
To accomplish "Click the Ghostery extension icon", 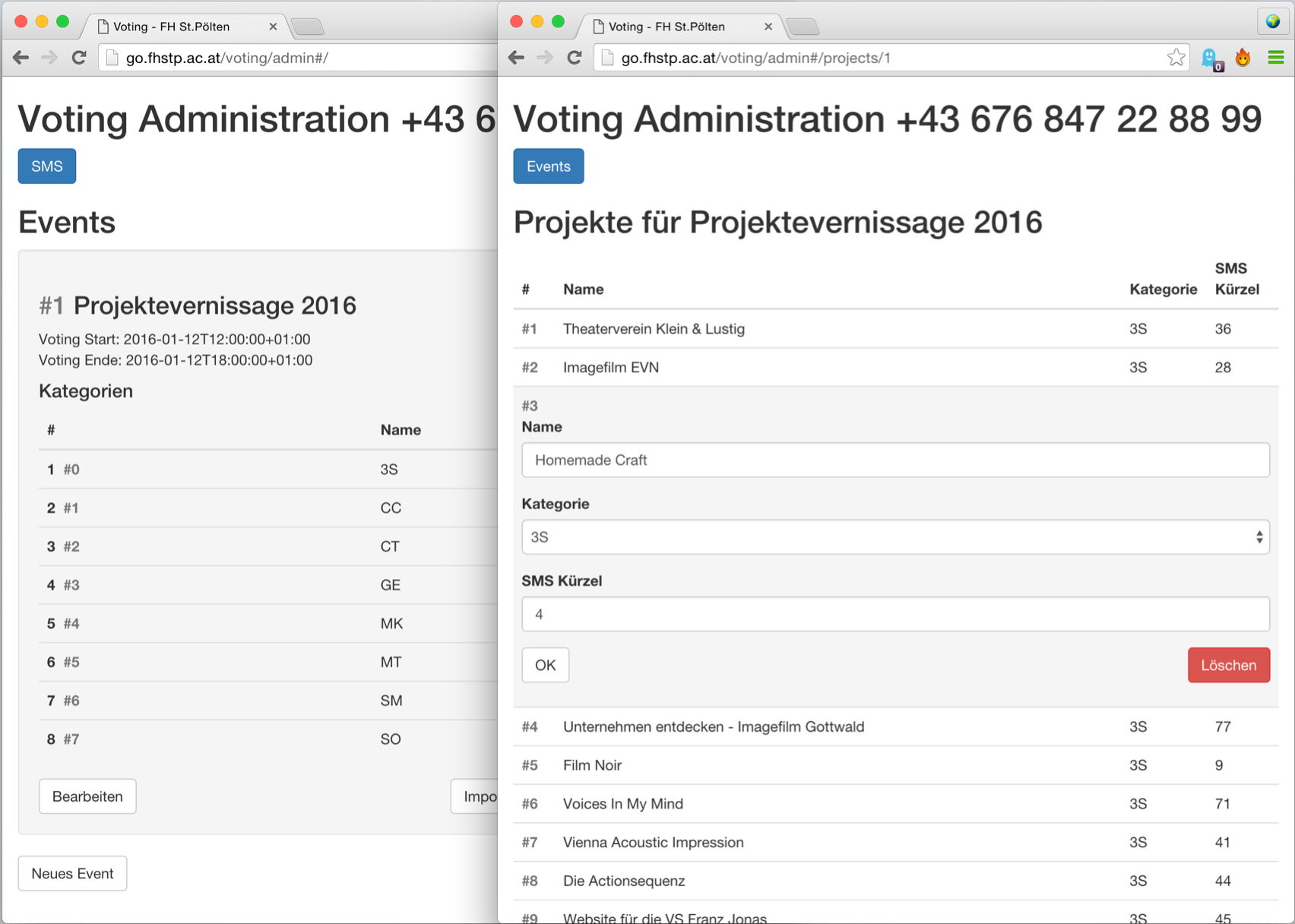I will (1211, 59).
